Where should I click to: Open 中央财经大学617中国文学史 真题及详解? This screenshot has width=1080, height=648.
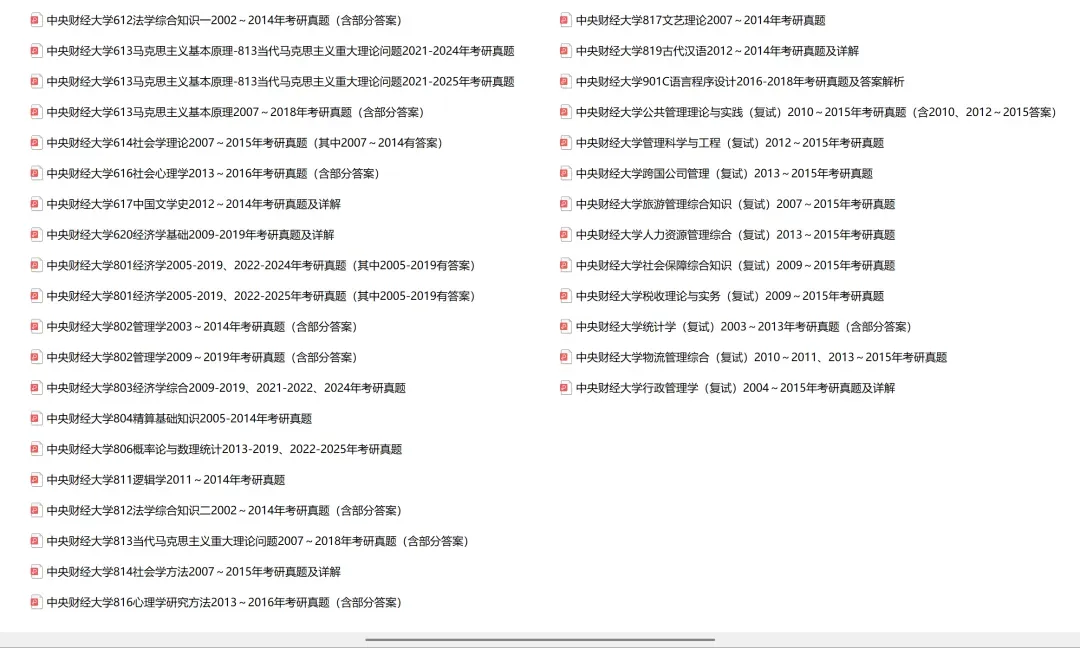pos(190,203)
